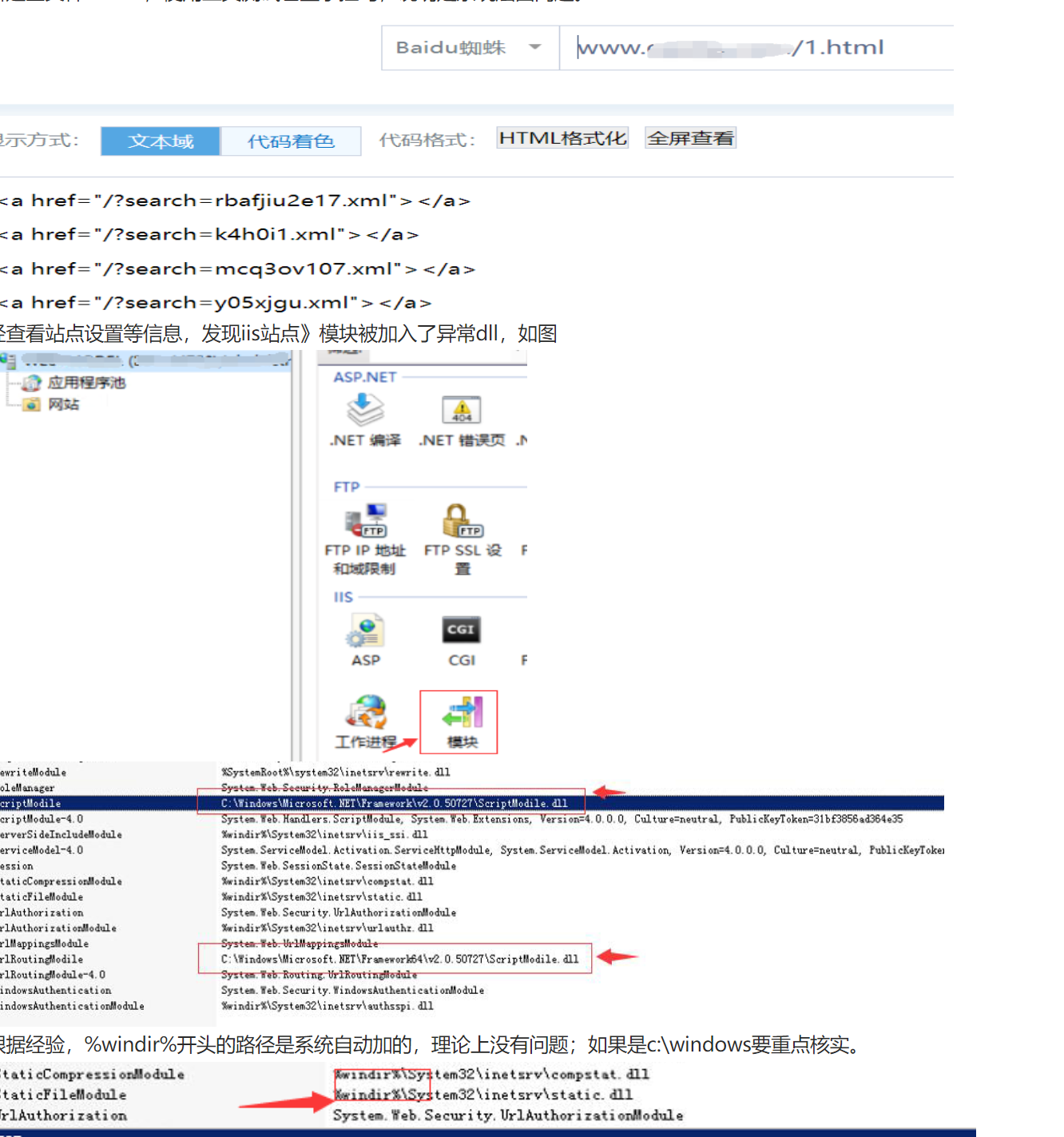
Task: Click the 全屏查看 button
Action: point(690,138)
